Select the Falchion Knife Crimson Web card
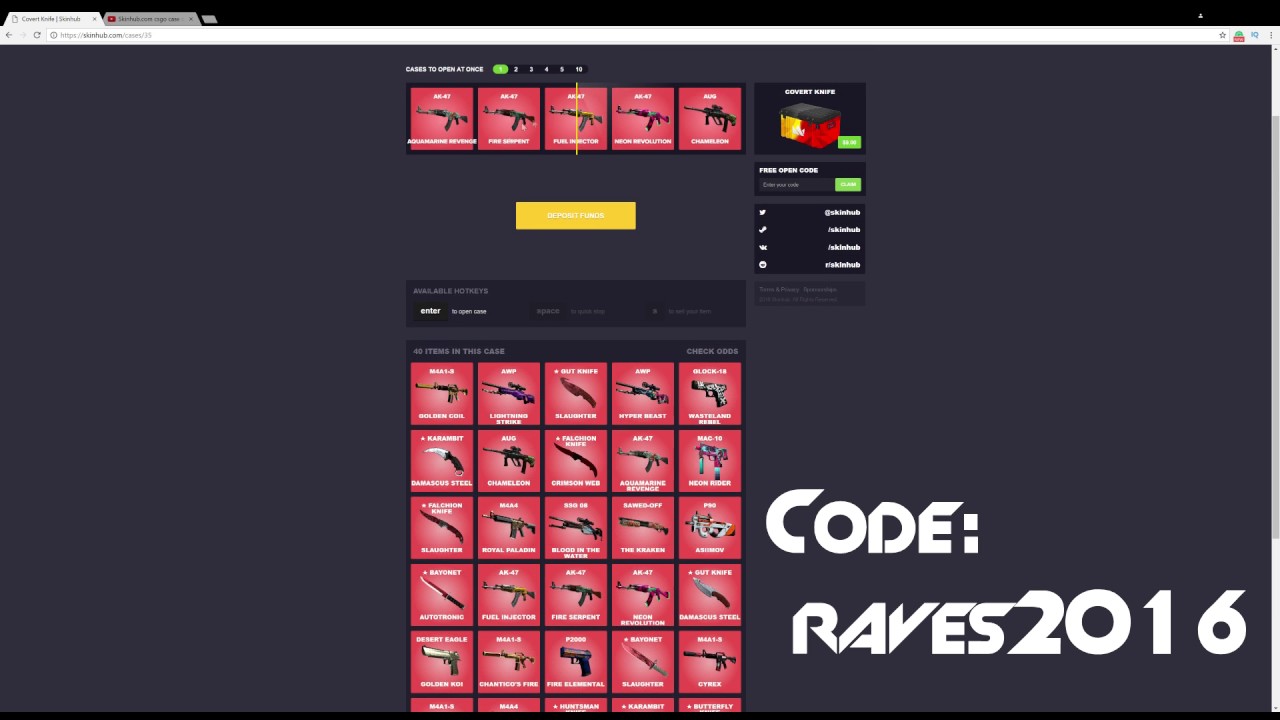This screenshot has height=720, width=1280. 576,461
